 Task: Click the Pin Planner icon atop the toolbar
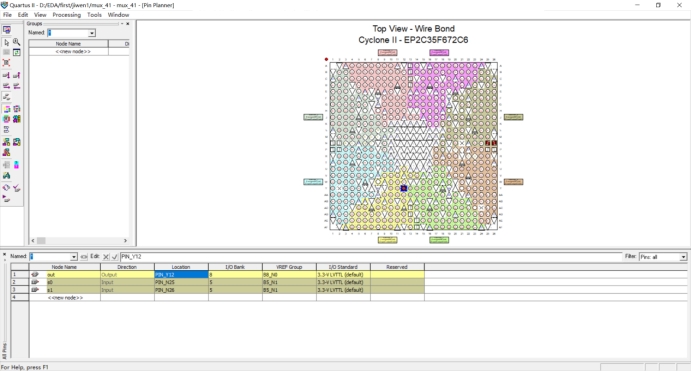pyautogui.click(x=7, y=30)
